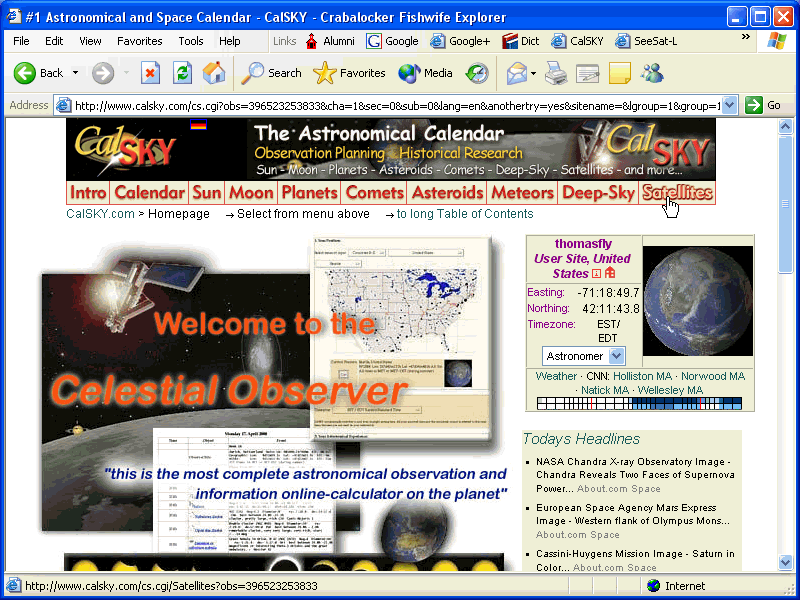Open the Holliston MA weather link

642,377
